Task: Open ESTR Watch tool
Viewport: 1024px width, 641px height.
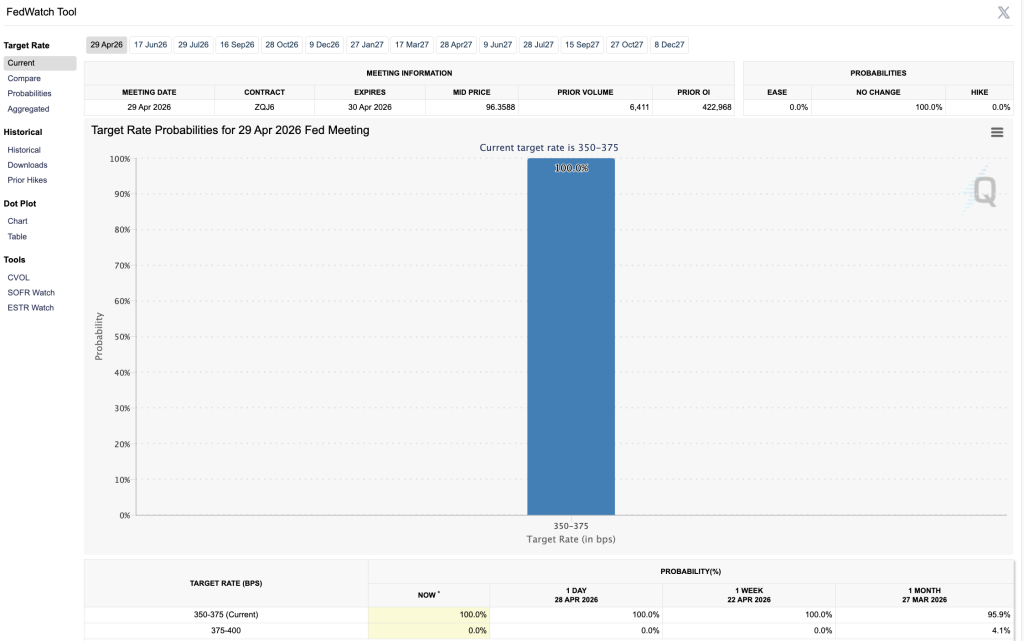Action: point(30,308)
